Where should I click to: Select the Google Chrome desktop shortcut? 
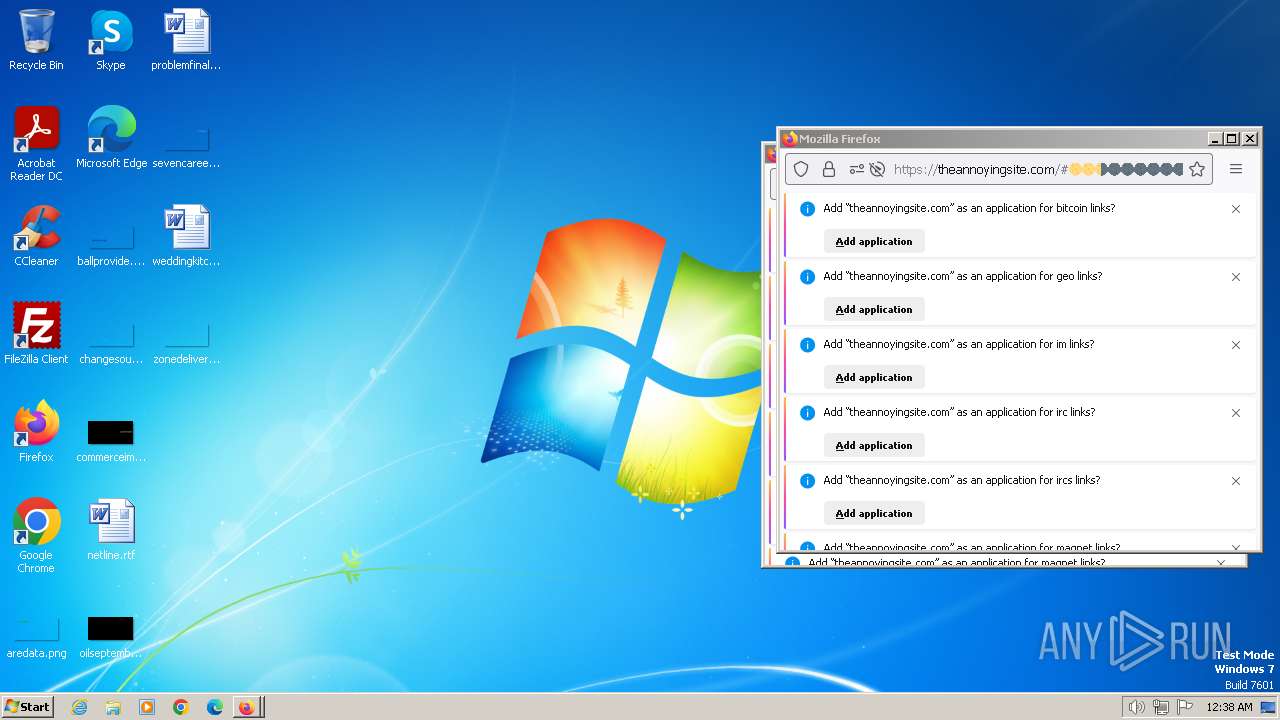pos(36,536)
